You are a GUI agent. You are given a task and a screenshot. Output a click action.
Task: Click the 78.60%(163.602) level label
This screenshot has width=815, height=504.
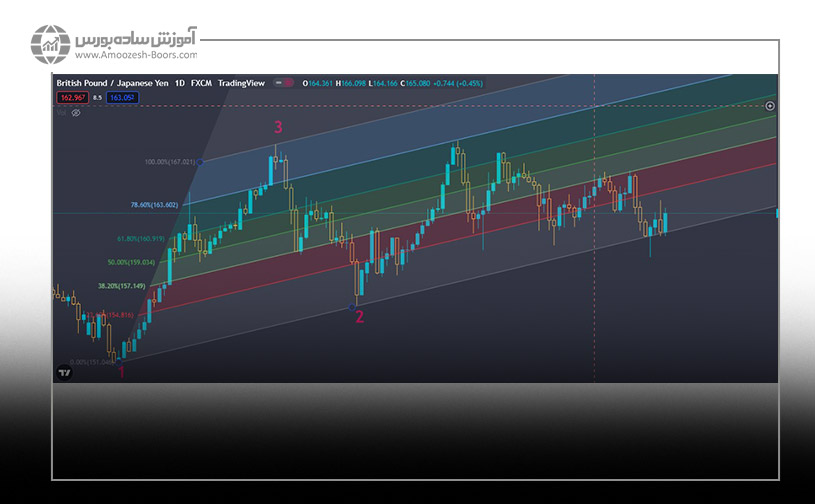(x=154, y=205)
